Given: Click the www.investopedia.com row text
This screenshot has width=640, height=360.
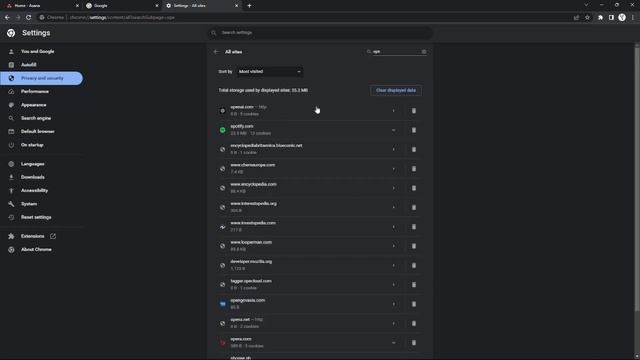Looking at the screenshot, I should [253, 223].
